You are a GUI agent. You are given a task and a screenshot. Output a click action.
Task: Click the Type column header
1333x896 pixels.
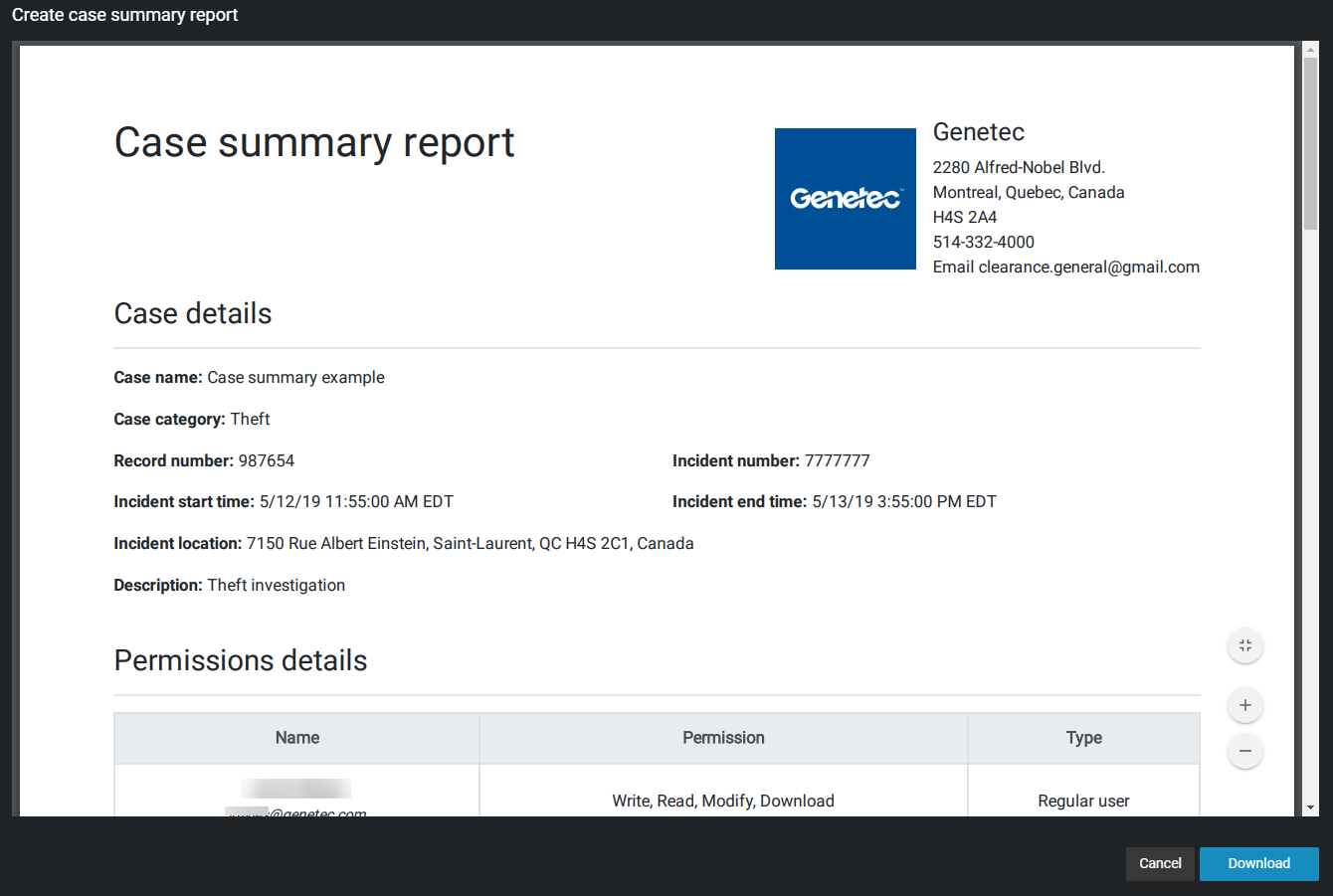(1084, 738)
